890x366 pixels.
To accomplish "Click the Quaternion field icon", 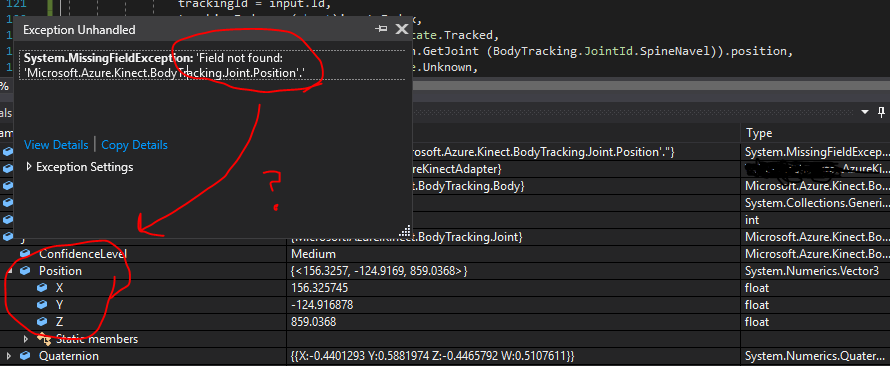I will click(x=25, y=356).
